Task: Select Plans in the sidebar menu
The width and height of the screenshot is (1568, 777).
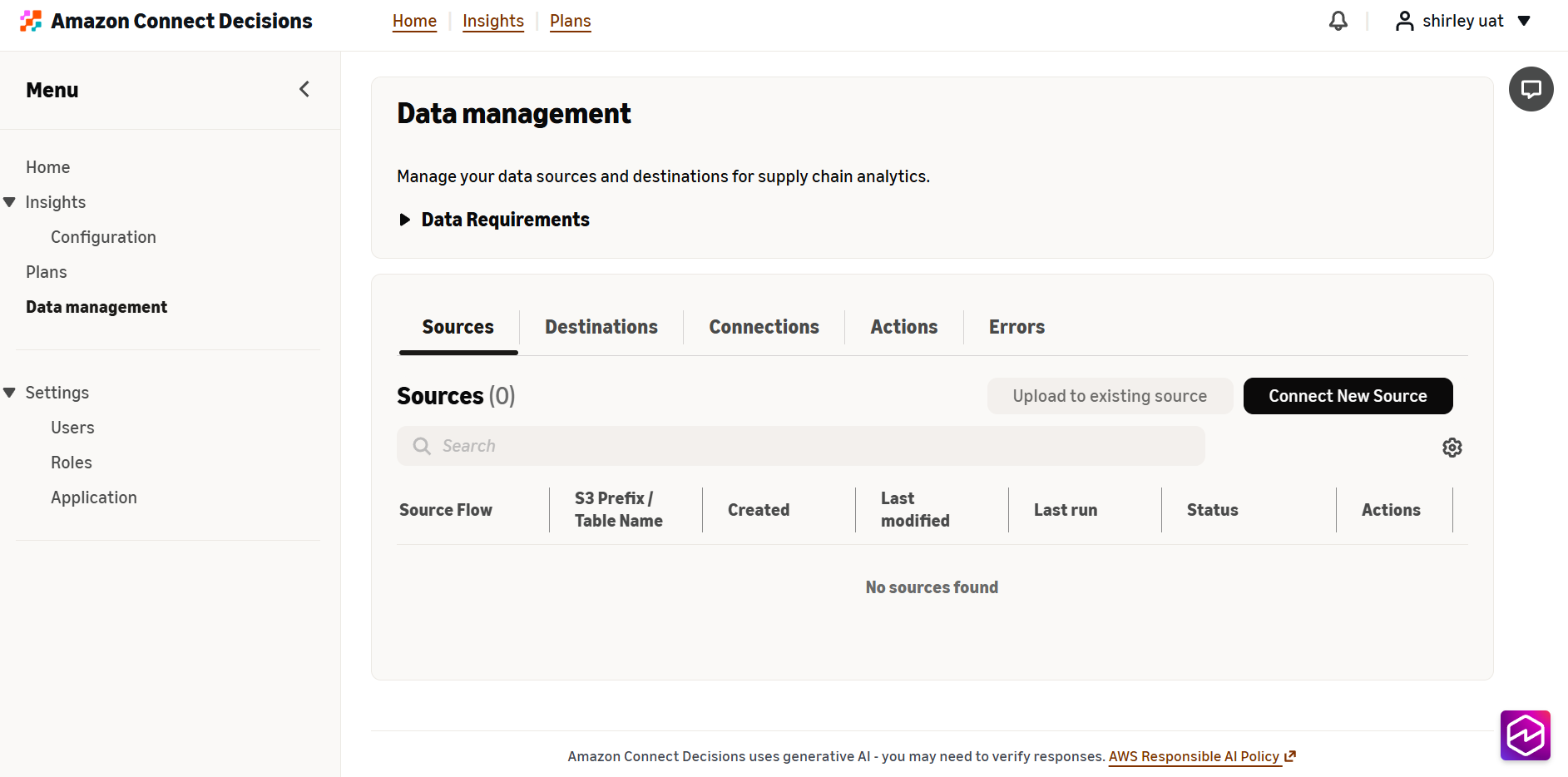Action: point(47,272)
